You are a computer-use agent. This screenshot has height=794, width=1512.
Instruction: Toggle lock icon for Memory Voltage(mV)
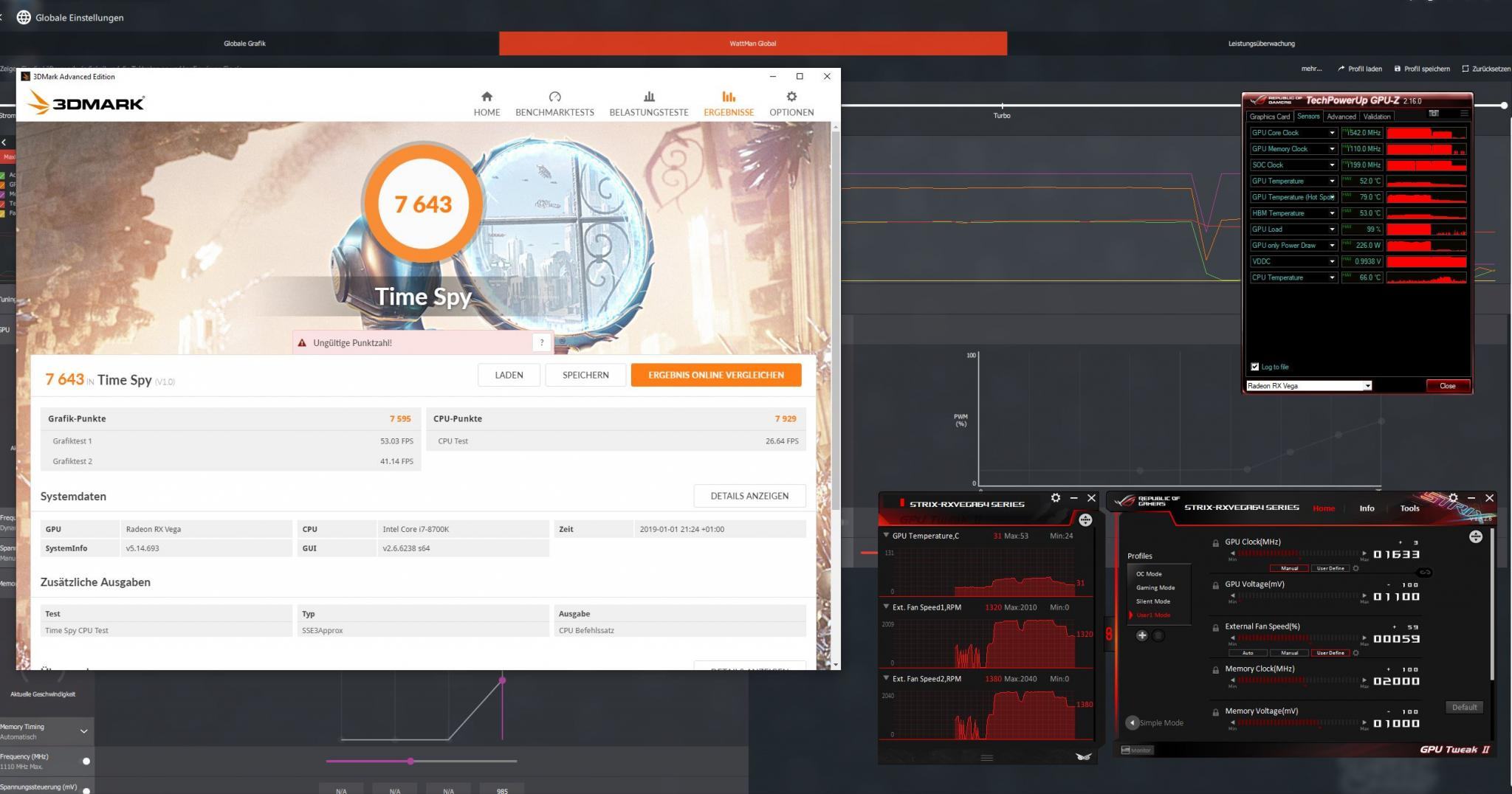1215,713
